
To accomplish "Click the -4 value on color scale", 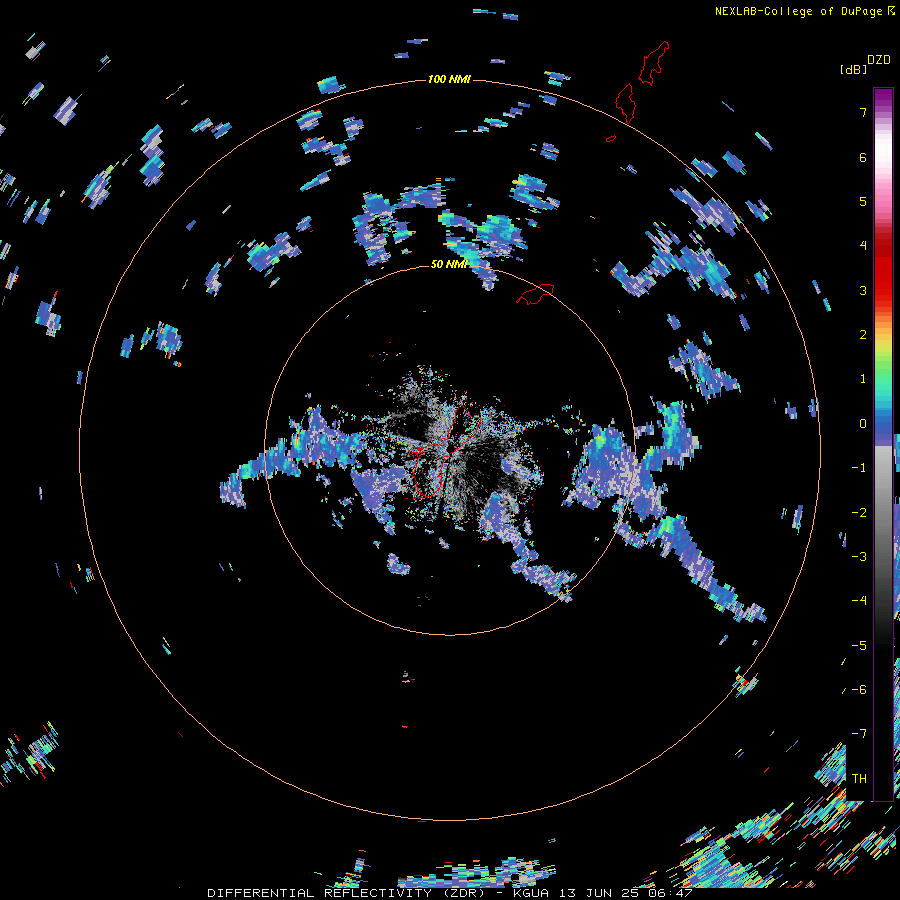I will click(859, 600).
